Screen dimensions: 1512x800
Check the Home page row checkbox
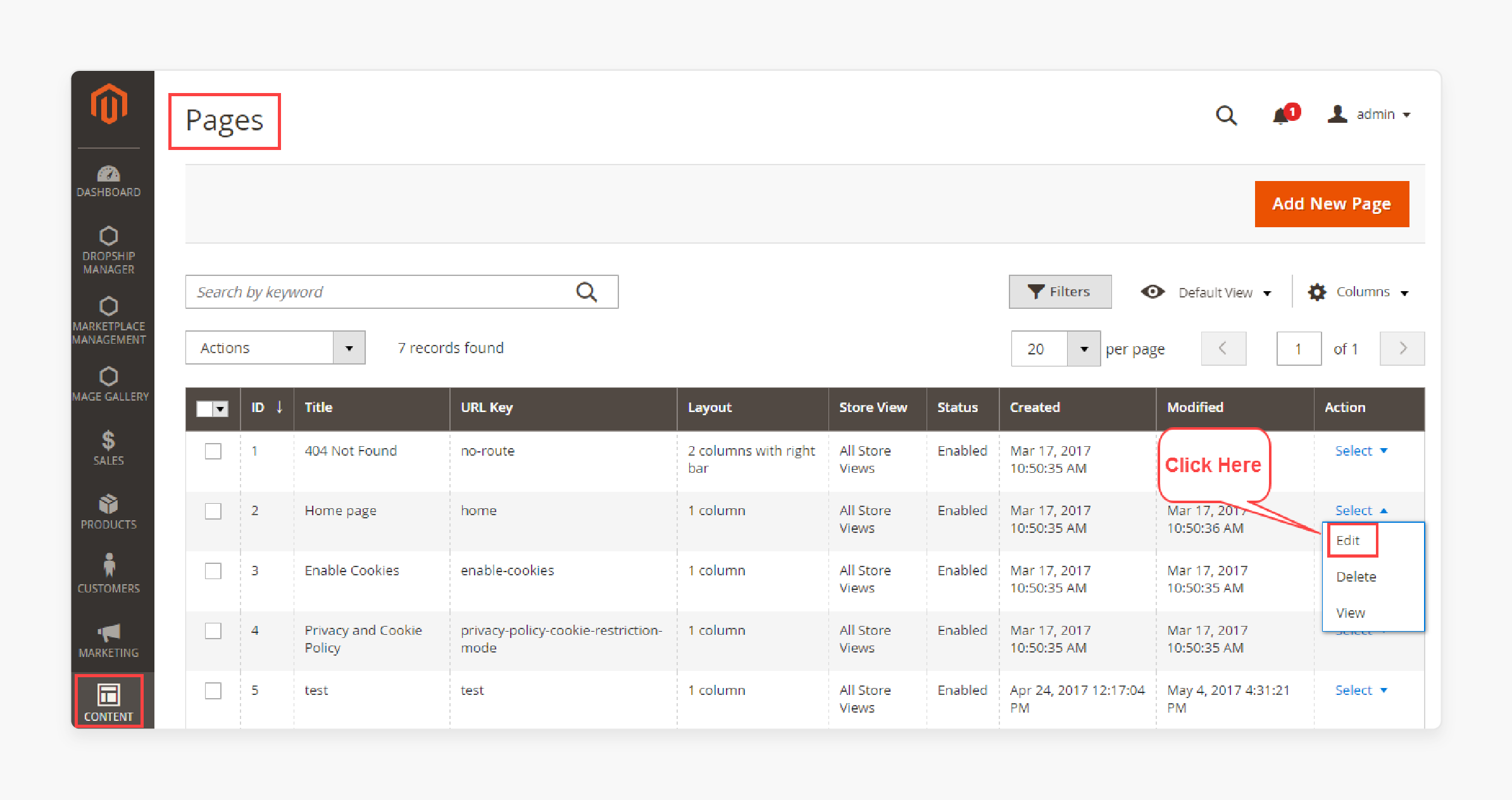213,511
